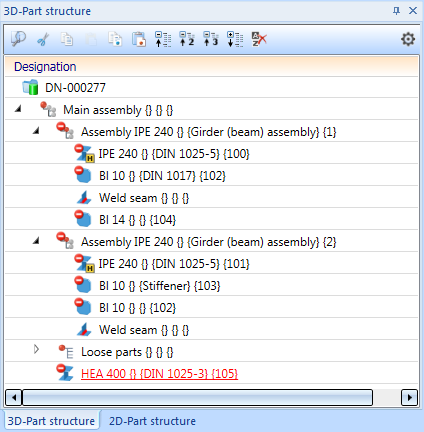
Task: Click the icon of Assembly IPE 240 {1}
Action: (65, 131)
